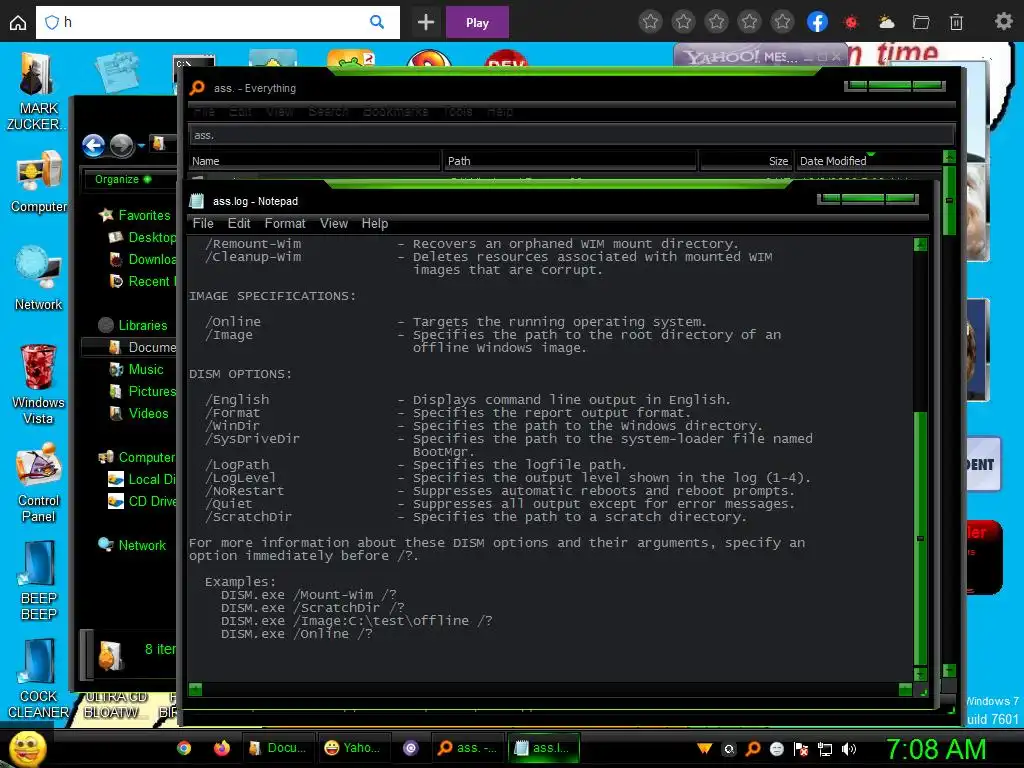Click the Yahoo Messenger window title bar

pyautogui.click(x=762, y=56)
